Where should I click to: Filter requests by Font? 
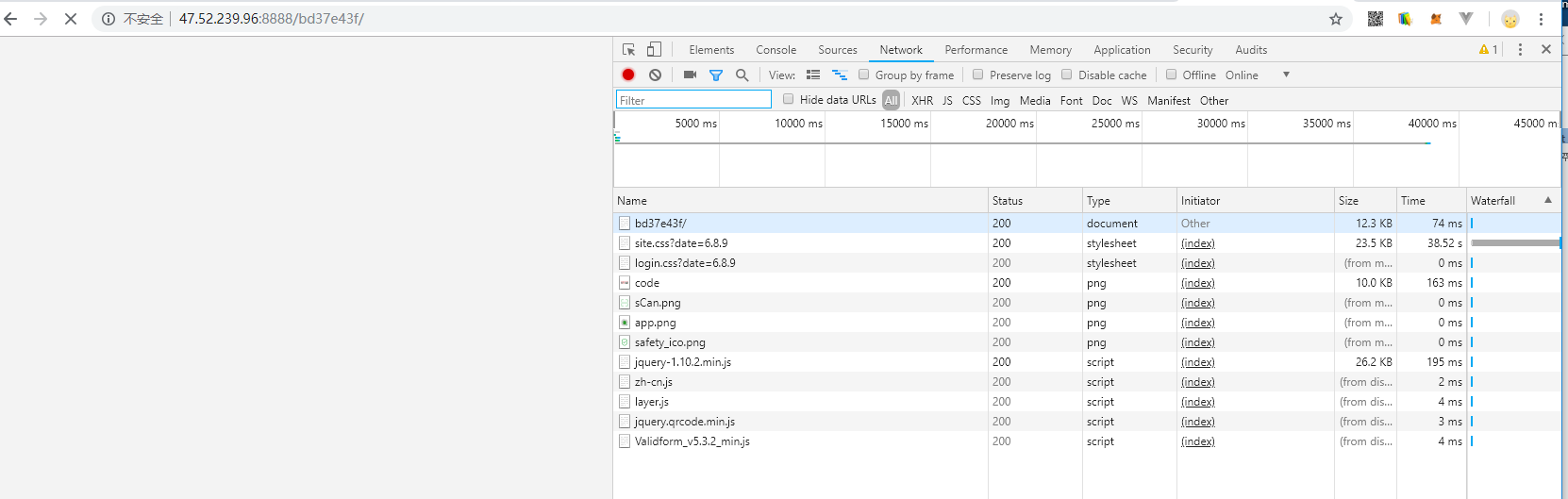tap(1072, 100)
